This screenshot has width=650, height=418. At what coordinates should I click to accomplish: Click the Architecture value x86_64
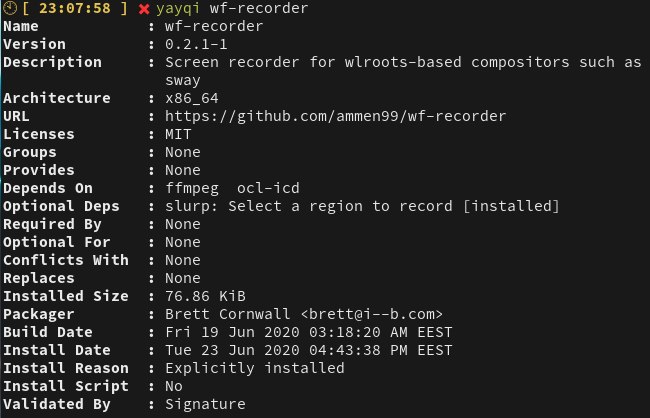(x=192, y=98)
